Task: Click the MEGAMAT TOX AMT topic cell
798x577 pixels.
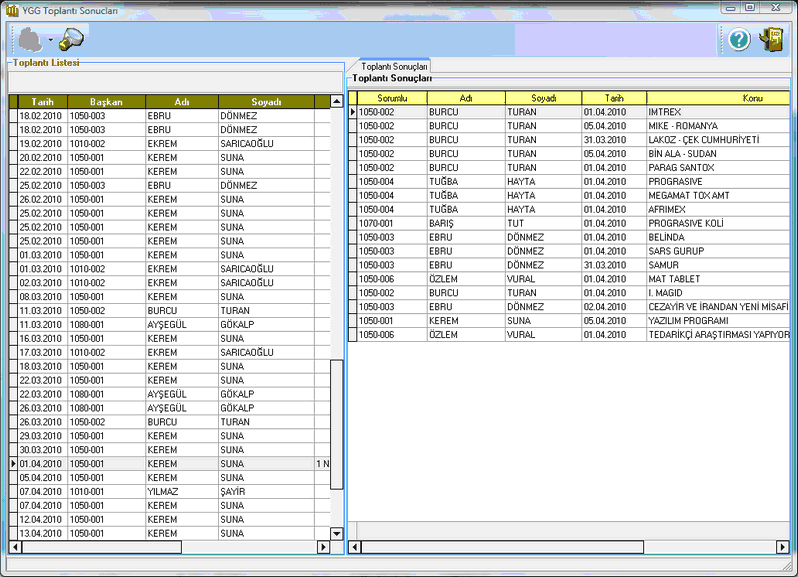Action: pyautogui.click(x=718, y=195)
